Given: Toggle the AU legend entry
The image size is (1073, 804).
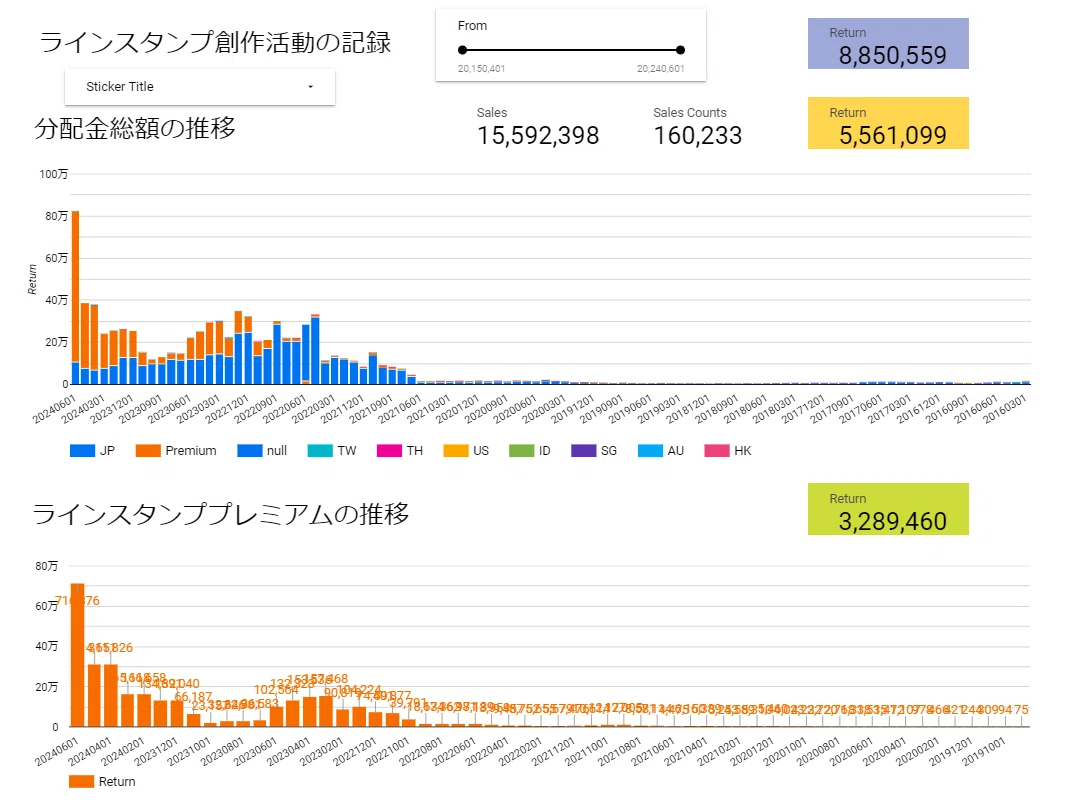Looking at the screenshot, I should (661, 450).
